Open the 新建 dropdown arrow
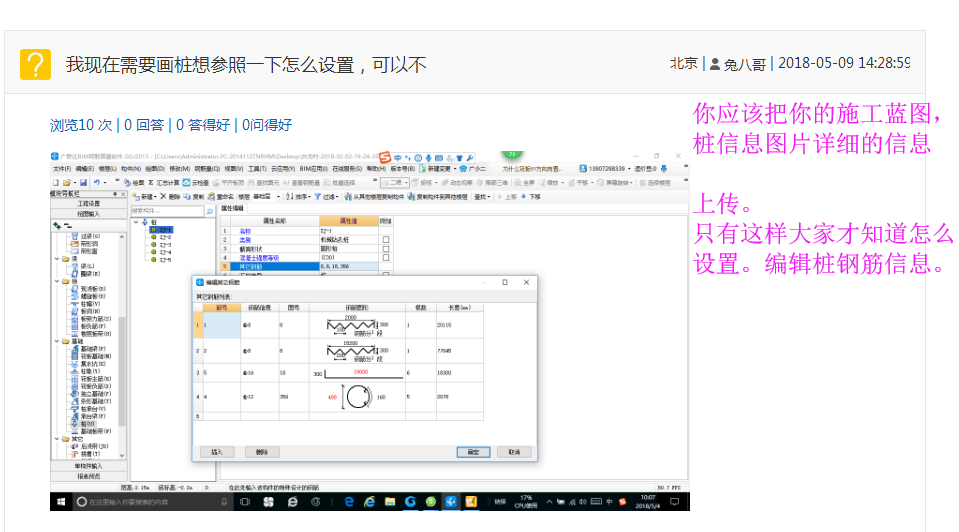This screenshot has height=532, width=959. (x=155, y=197)
